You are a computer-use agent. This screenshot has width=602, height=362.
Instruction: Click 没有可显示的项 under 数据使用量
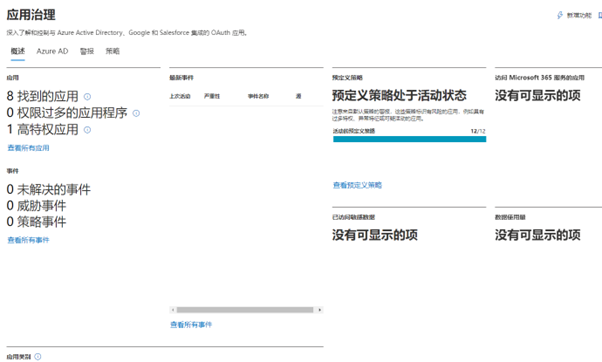pyautogui.click(x=538, y=235)
